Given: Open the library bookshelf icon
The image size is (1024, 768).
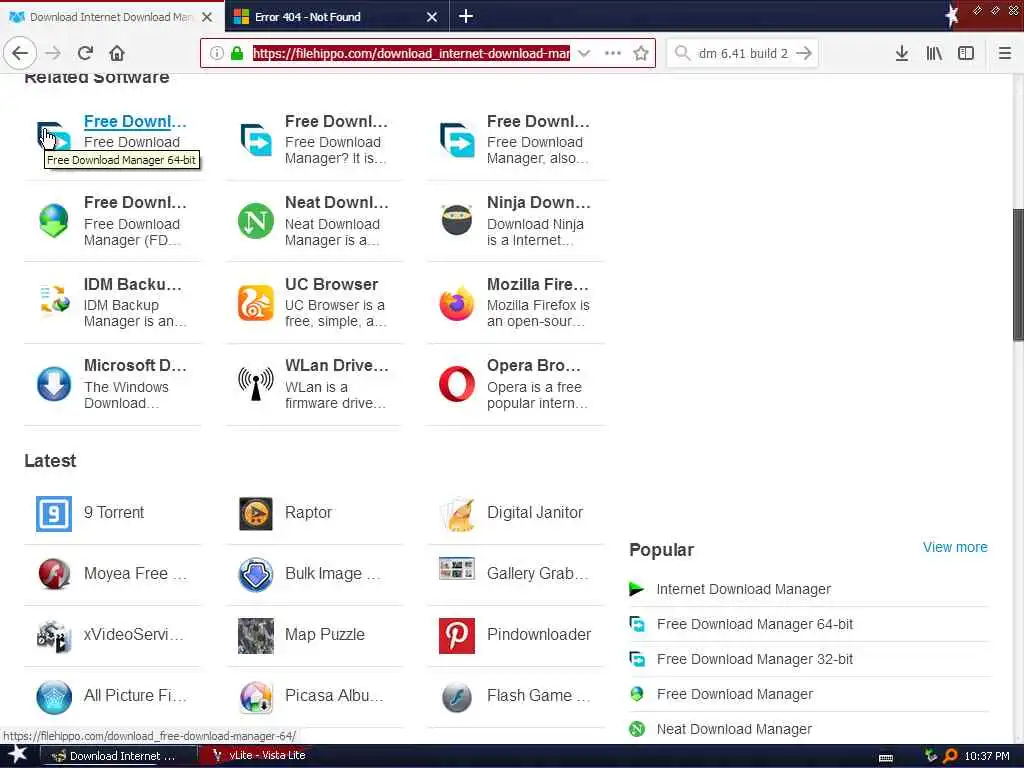Looking at the screenshot, I should point(934,53).
